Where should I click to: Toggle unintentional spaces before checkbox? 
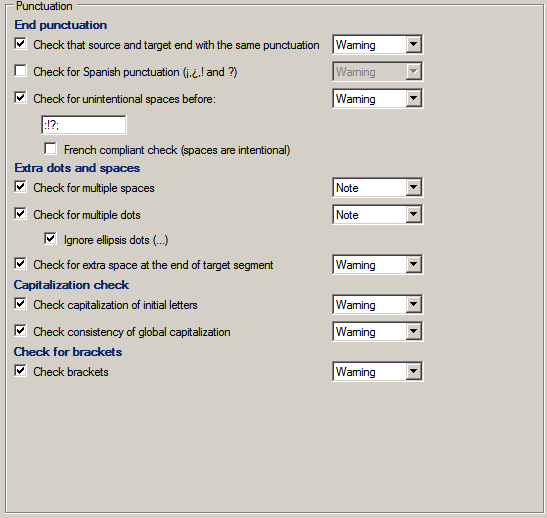point(20,98)
